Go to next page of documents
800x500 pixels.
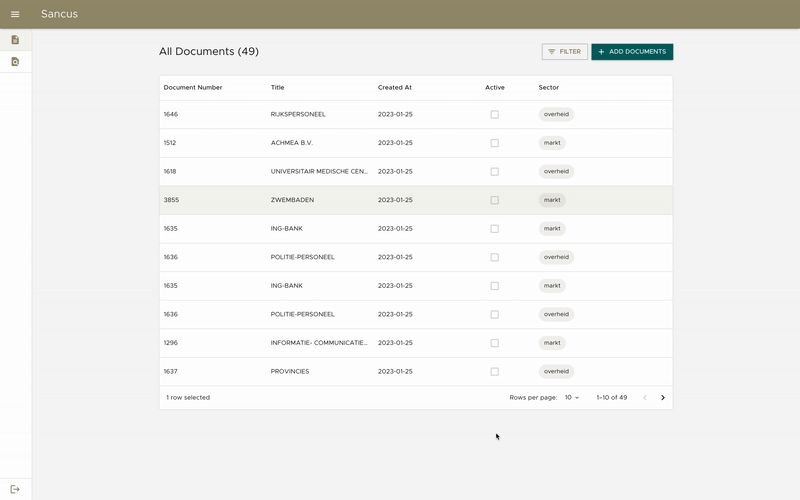662,398
